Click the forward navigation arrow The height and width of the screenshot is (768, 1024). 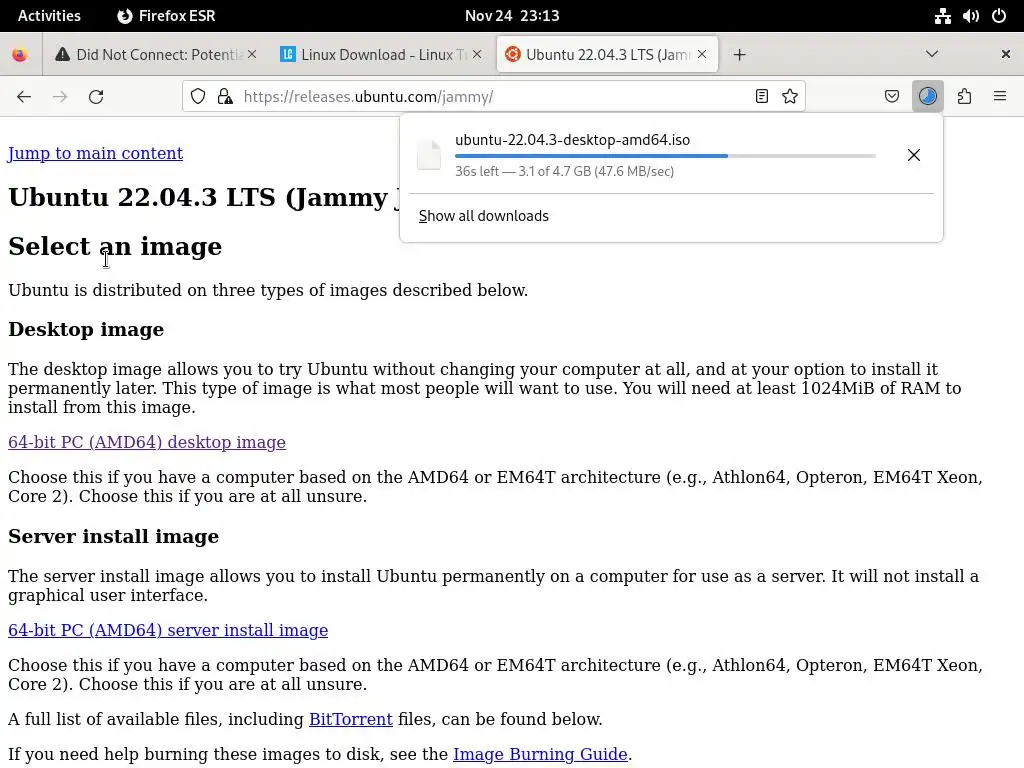[x=60, y=97]
